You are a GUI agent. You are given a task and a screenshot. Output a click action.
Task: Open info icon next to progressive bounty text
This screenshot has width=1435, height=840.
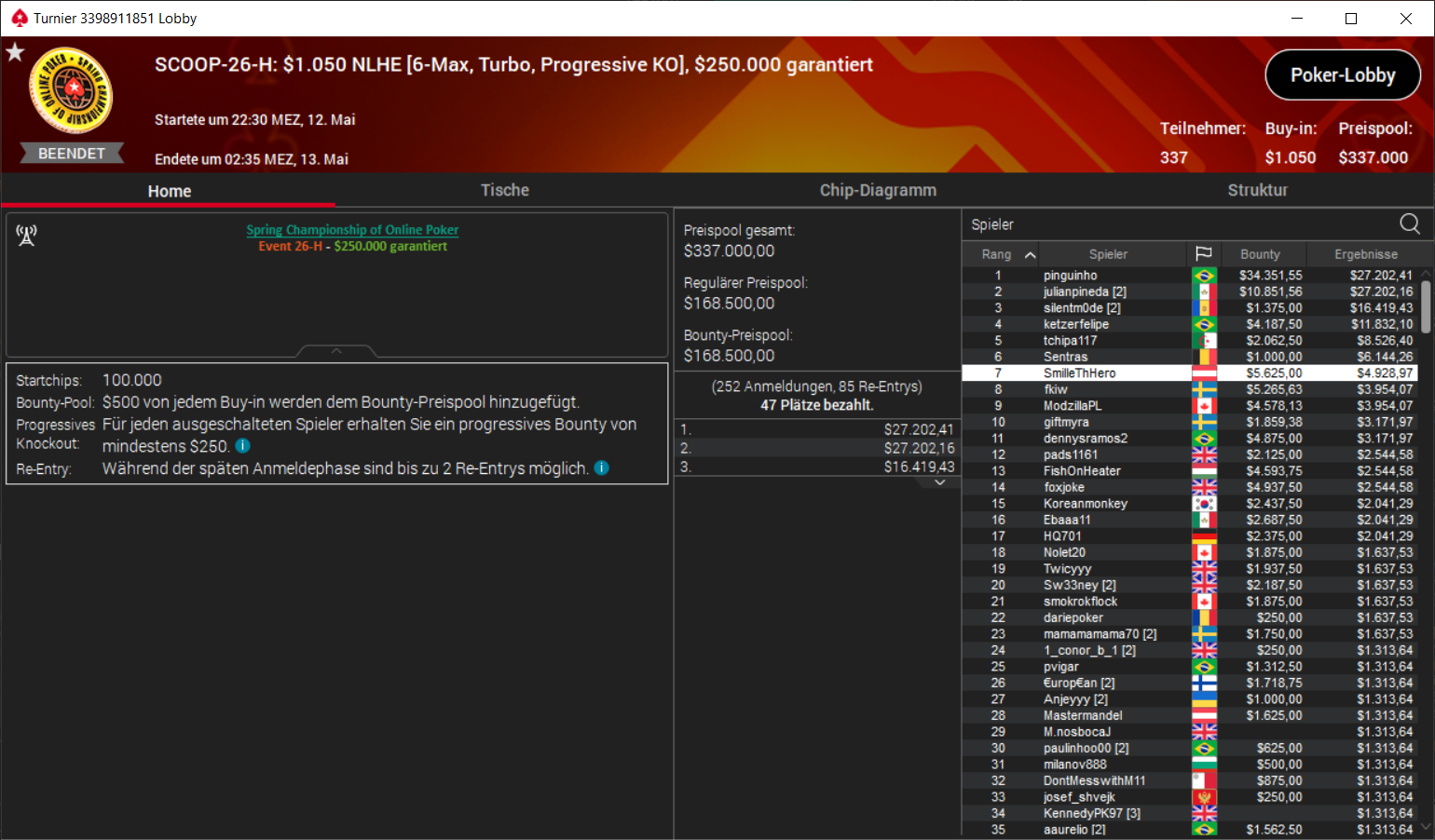(x=242, y=446)
